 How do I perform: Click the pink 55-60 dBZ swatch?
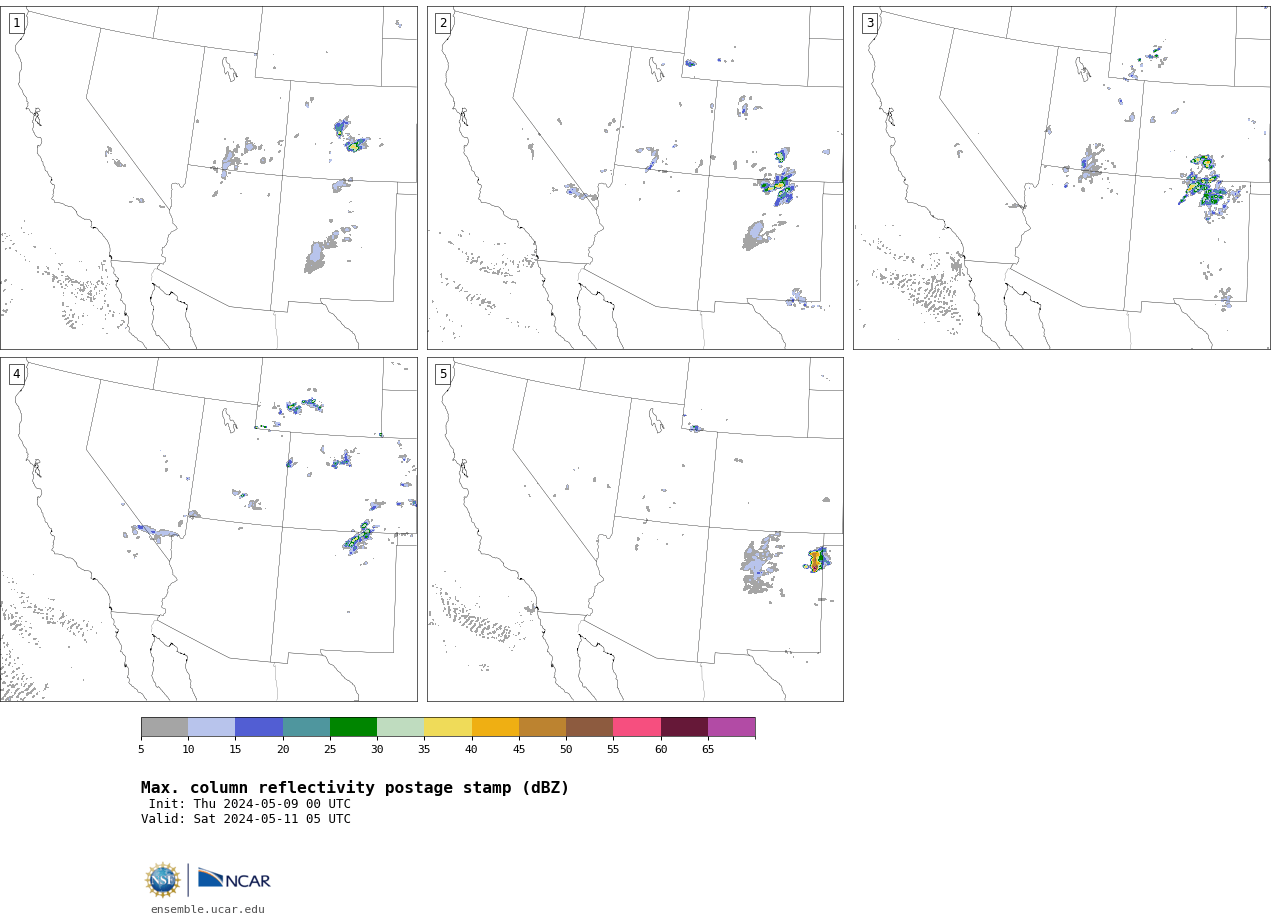[x=637, y=727]
